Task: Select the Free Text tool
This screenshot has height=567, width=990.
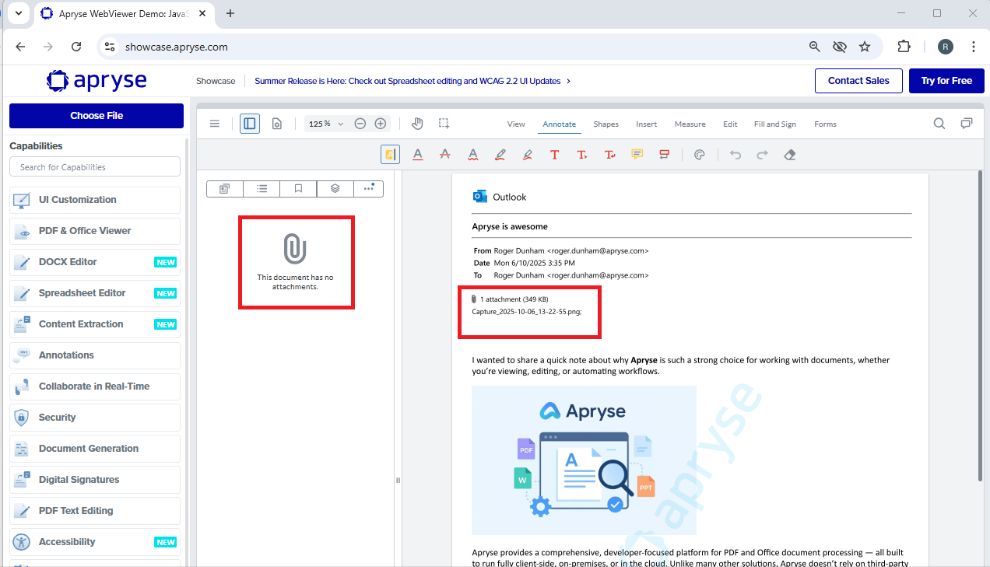Action: pos(554,155)
